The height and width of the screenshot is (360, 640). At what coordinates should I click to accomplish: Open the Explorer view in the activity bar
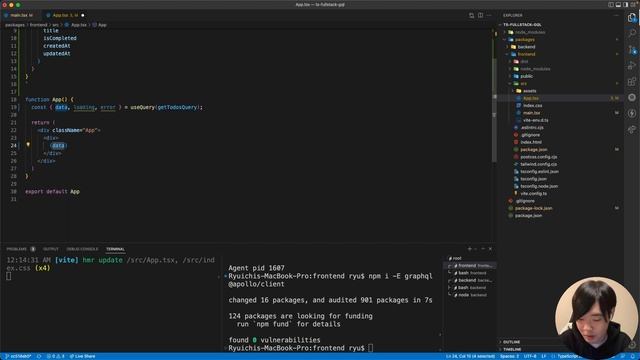click(x=632, y=18)
